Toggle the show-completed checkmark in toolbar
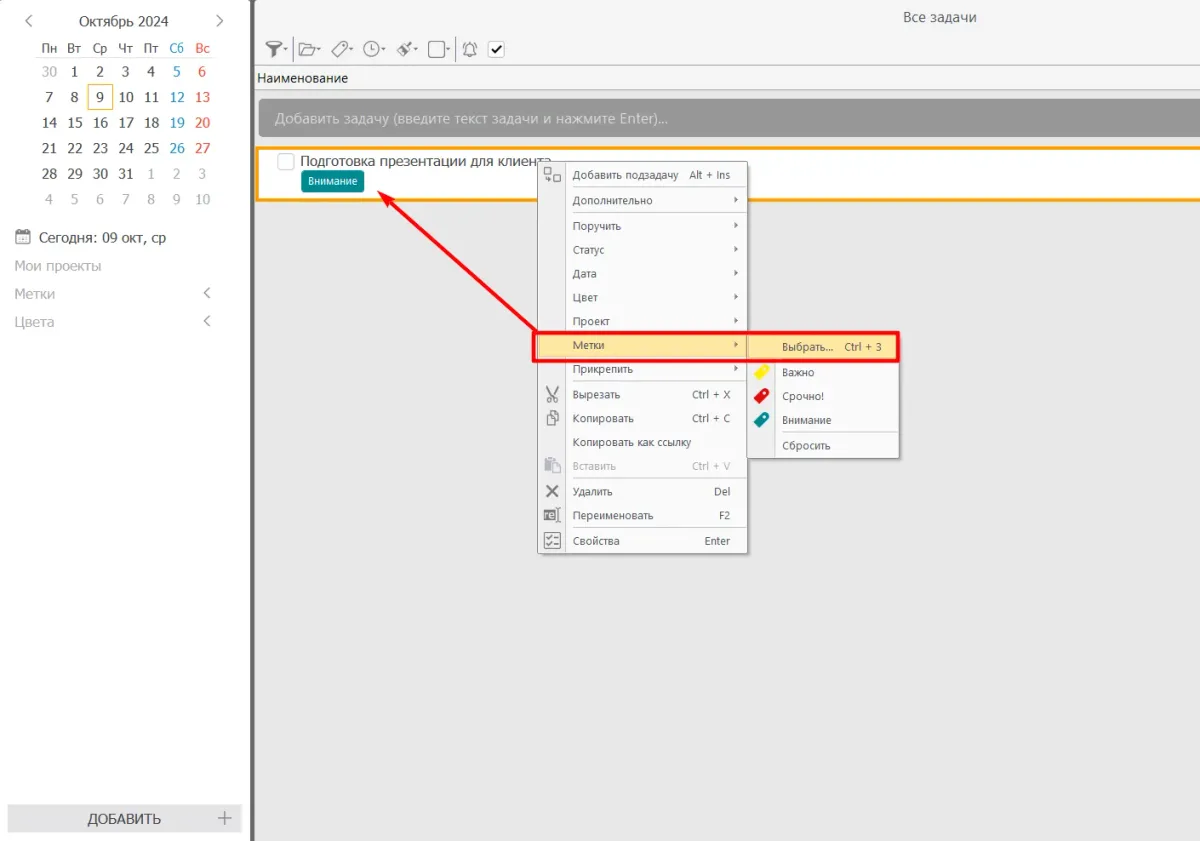This screenshot has width=1200, height=841. pos(496,49)
